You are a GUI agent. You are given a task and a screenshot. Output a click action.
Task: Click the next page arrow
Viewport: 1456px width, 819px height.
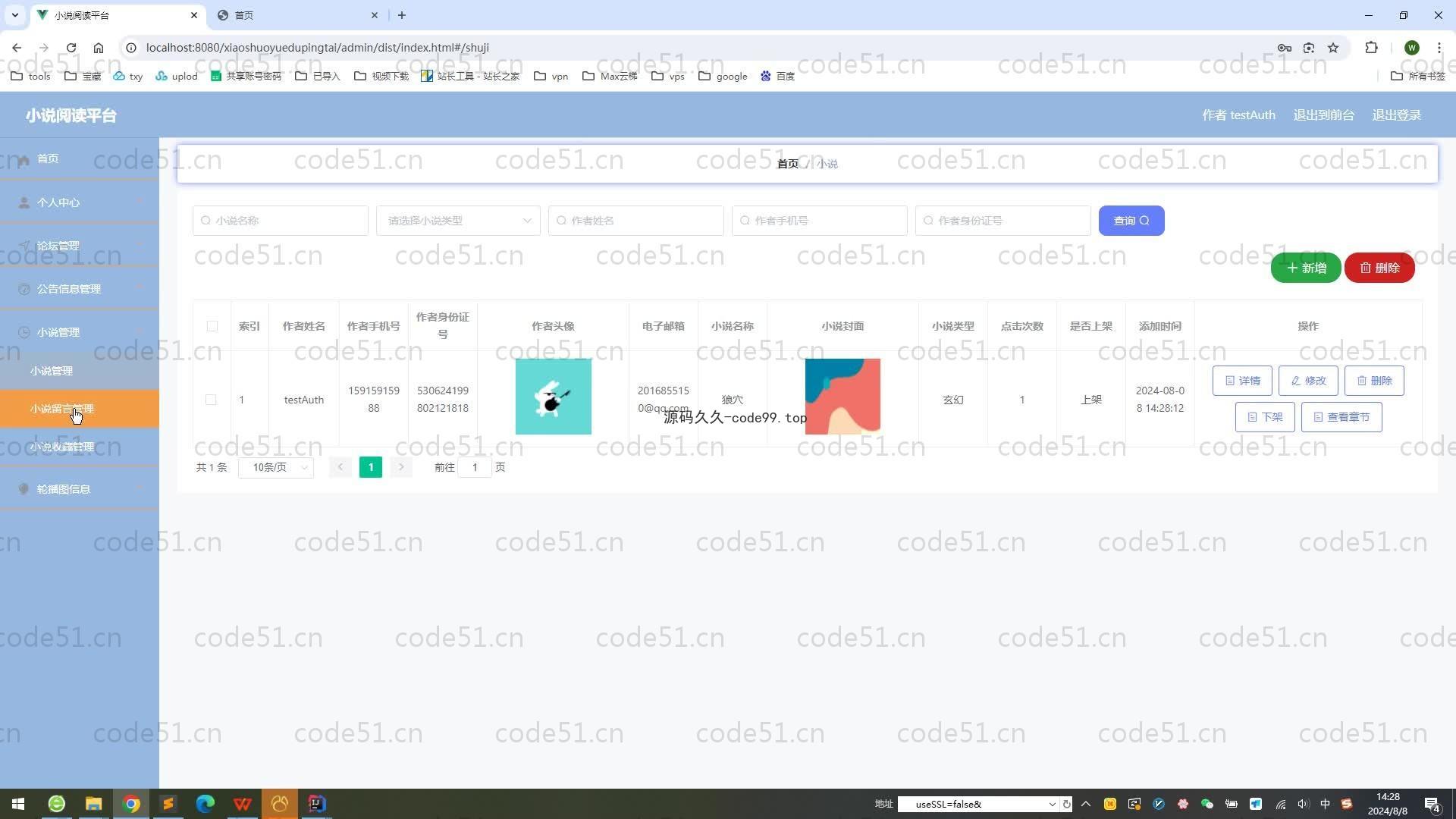401,467
